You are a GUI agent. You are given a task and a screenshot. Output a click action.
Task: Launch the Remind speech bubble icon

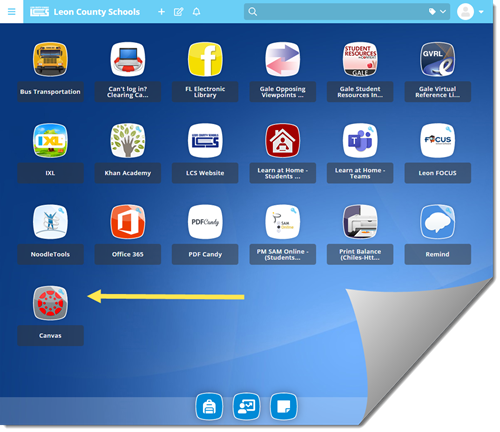coord(438,222)
